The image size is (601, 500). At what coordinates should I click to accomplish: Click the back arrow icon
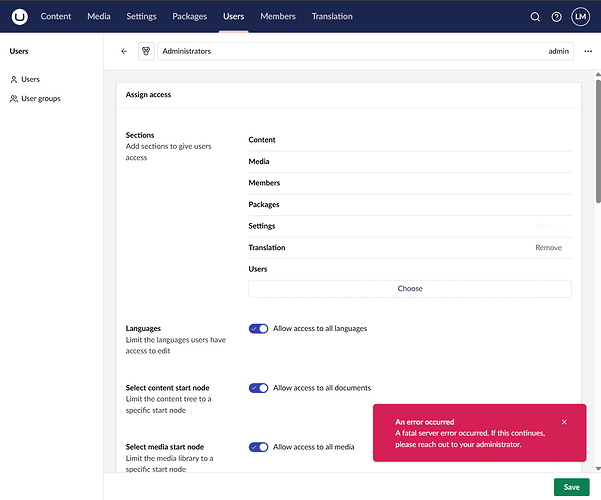[124, 51]
